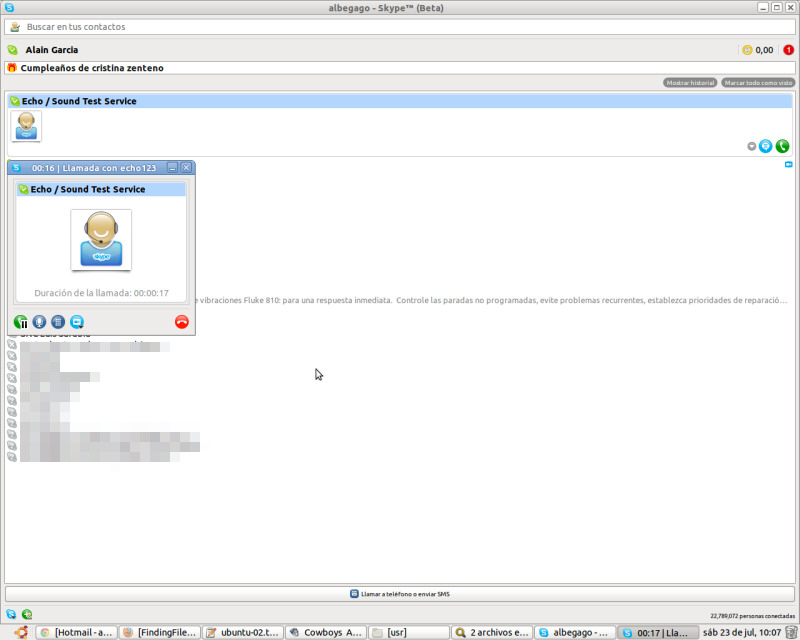
Task: Switch to ubuntu-02.t... editor taskbar item
Action: point(243,632)
